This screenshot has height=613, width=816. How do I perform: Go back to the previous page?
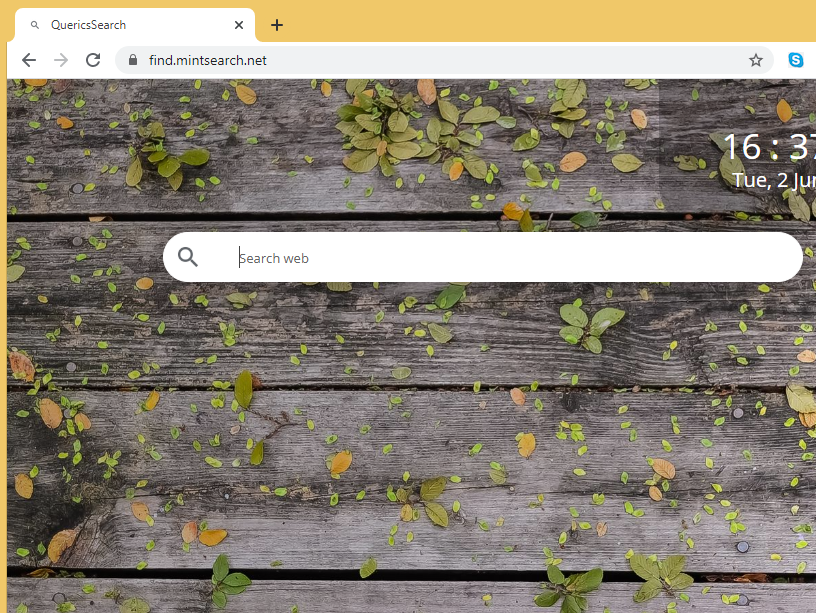pyautogui.click(x=29, y=60)
